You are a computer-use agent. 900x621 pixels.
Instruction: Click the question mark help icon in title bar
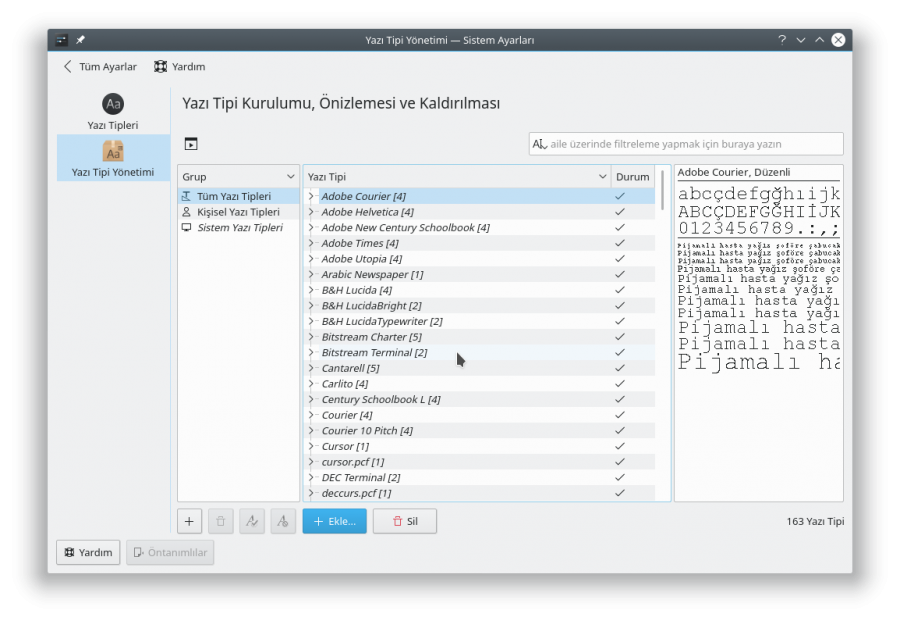click(782, 40)
